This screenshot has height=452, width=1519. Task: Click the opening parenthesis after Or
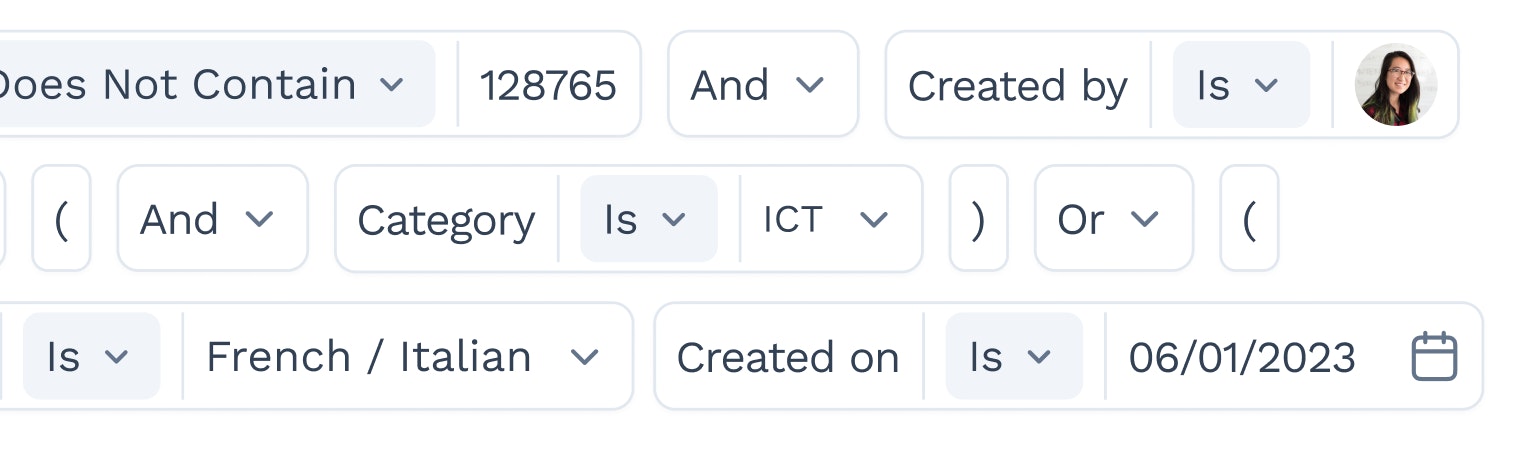tap(1249, 219)
